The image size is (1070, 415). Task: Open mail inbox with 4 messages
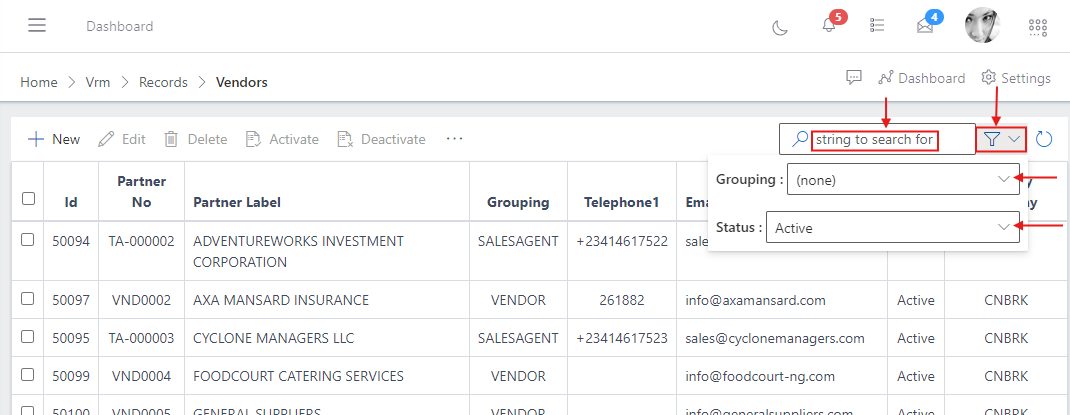[x=925, y=26]
